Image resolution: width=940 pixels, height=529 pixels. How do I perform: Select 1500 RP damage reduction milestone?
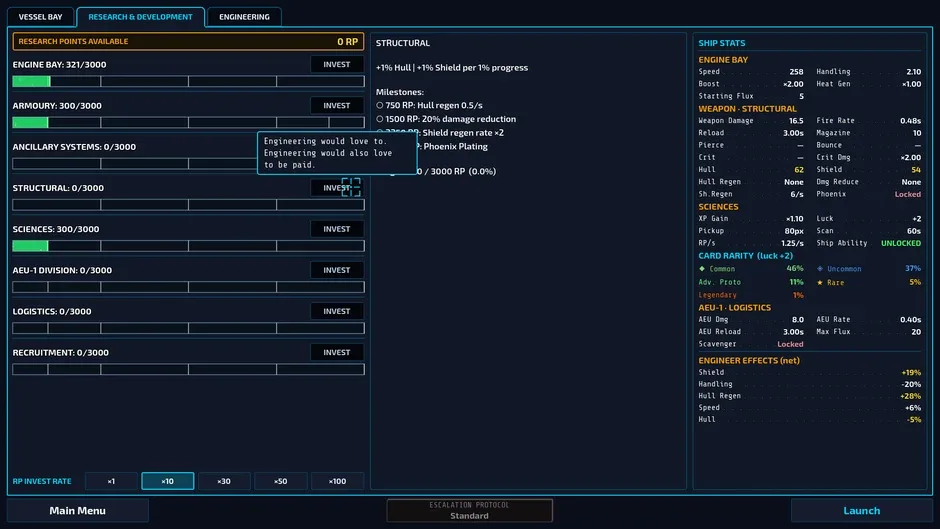(446, 119)
